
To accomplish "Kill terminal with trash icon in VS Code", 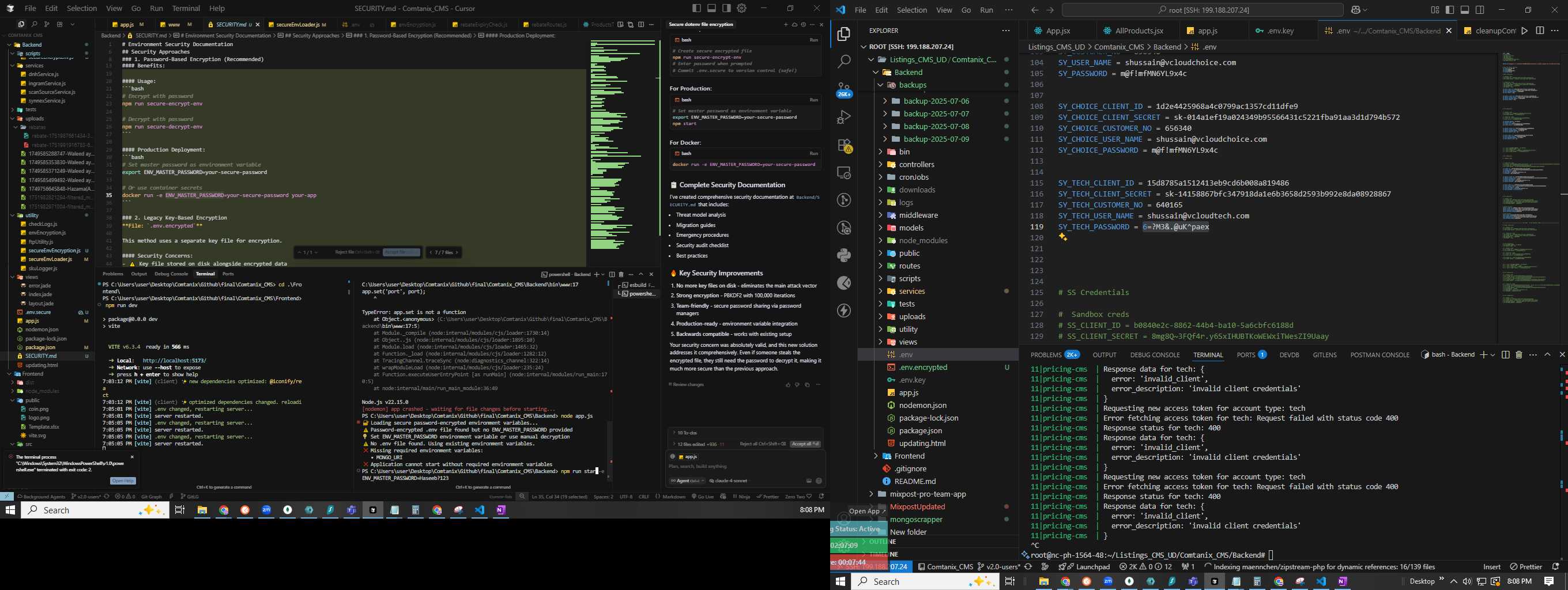I will [1518, 354].
